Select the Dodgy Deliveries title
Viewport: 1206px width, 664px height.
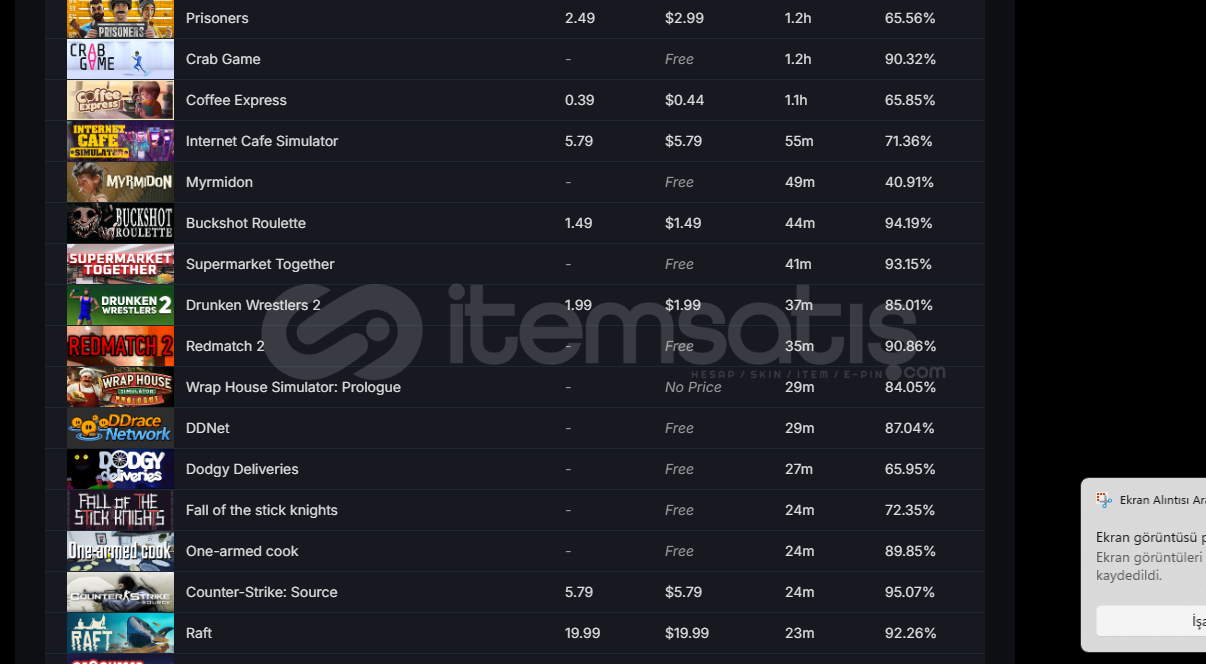[x=242, y=469]
